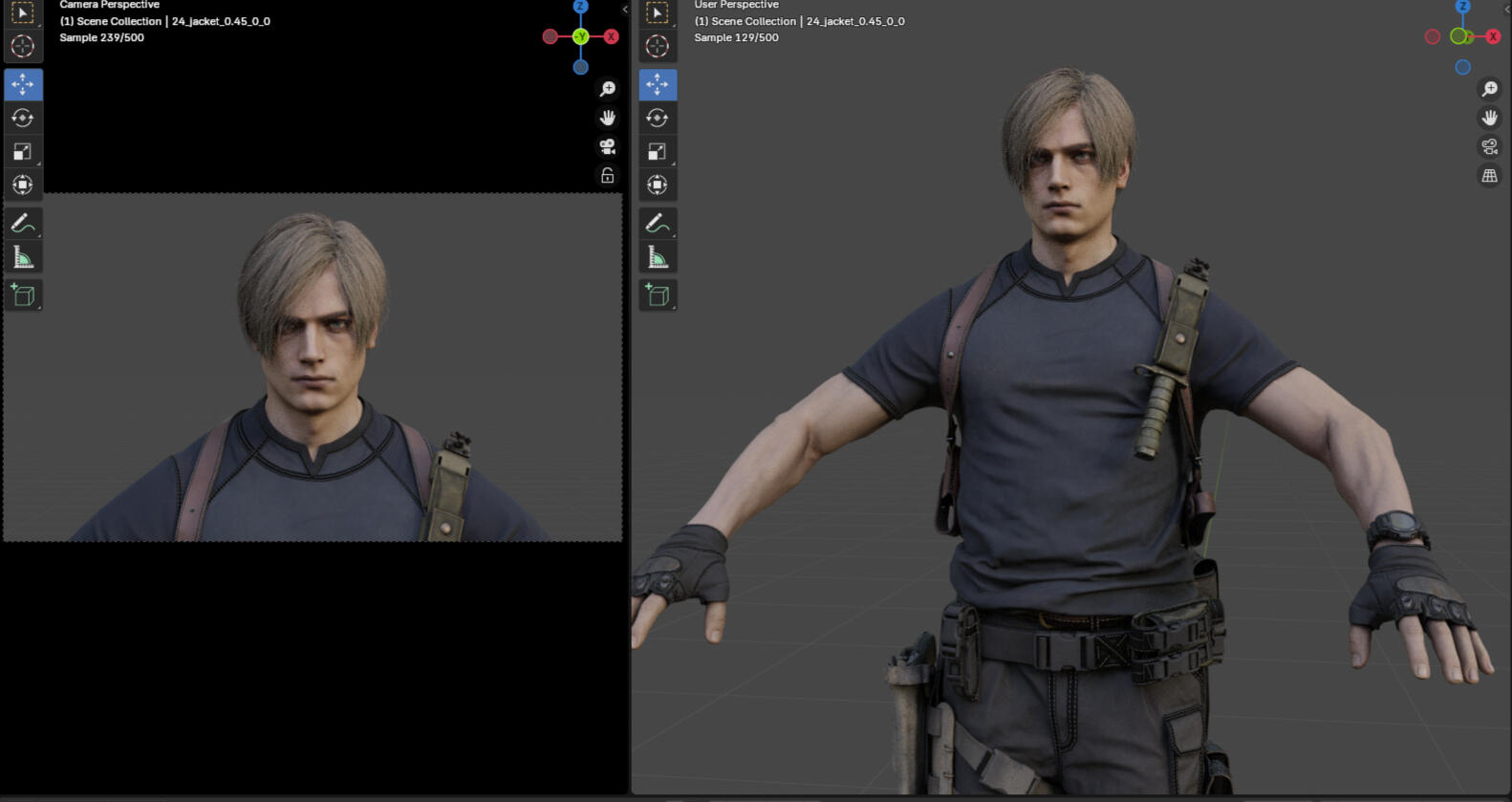
Task: Toggle camera view icon in camera viewport
Action: (x=607, y=146)
